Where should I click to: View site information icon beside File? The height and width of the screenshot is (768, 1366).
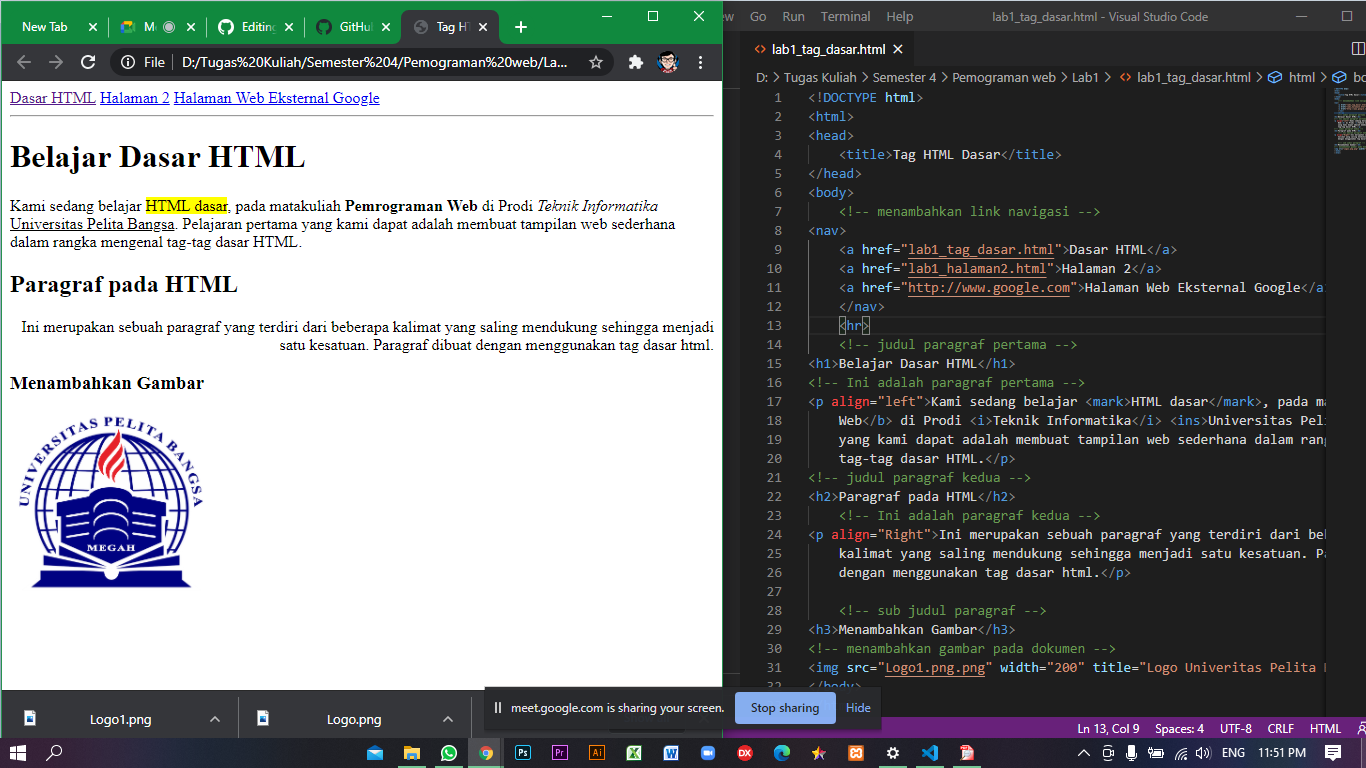tap(128, 62)
